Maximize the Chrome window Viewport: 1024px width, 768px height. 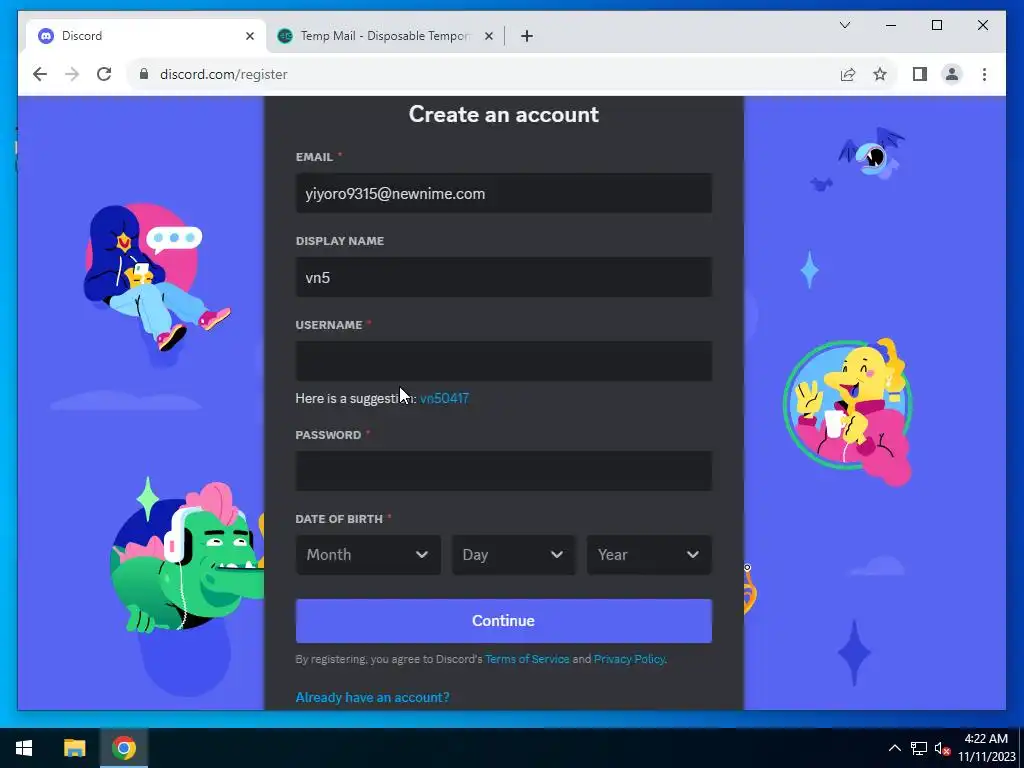(x=936, y=25)
